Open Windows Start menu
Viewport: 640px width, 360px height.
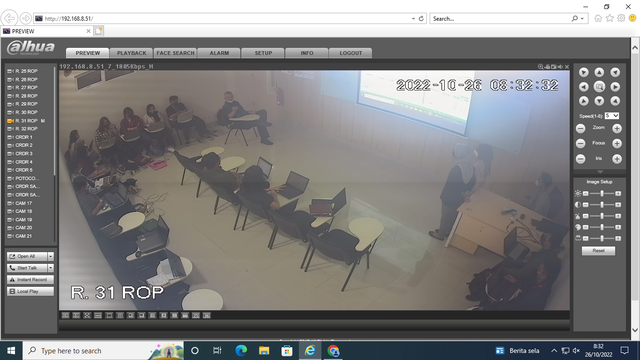pyautogui.click(x=11, y=351)
